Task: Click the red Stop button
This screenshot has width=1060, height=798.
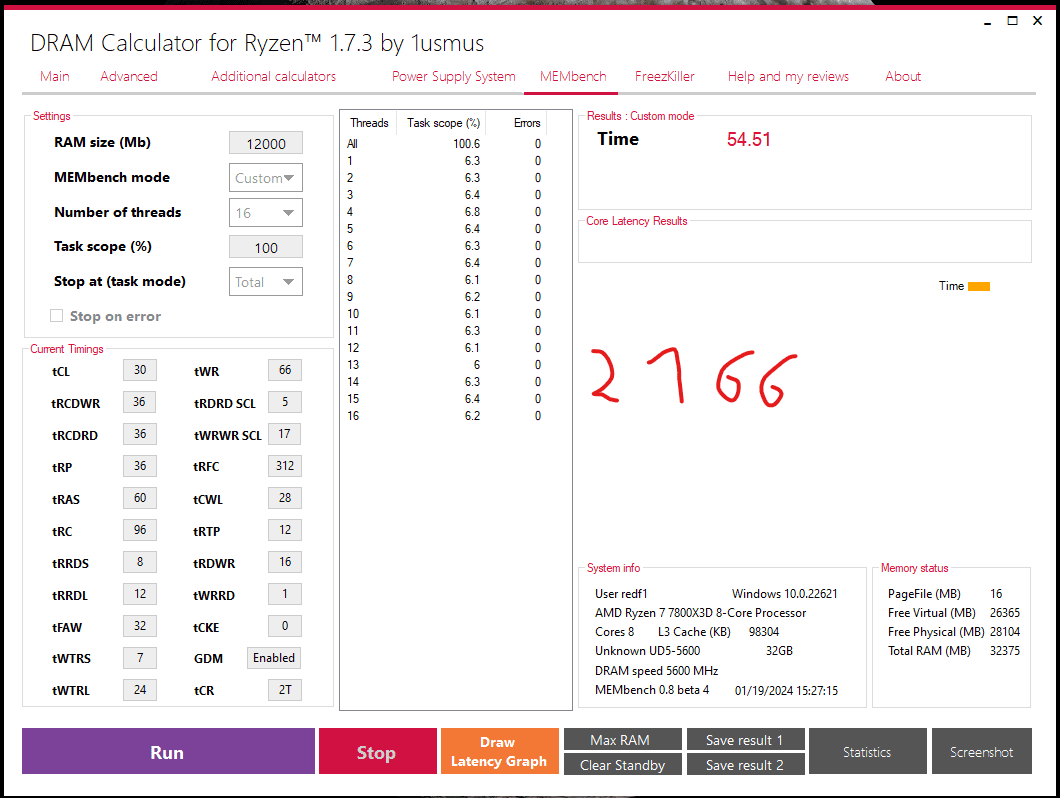Action: pos(377,751)
